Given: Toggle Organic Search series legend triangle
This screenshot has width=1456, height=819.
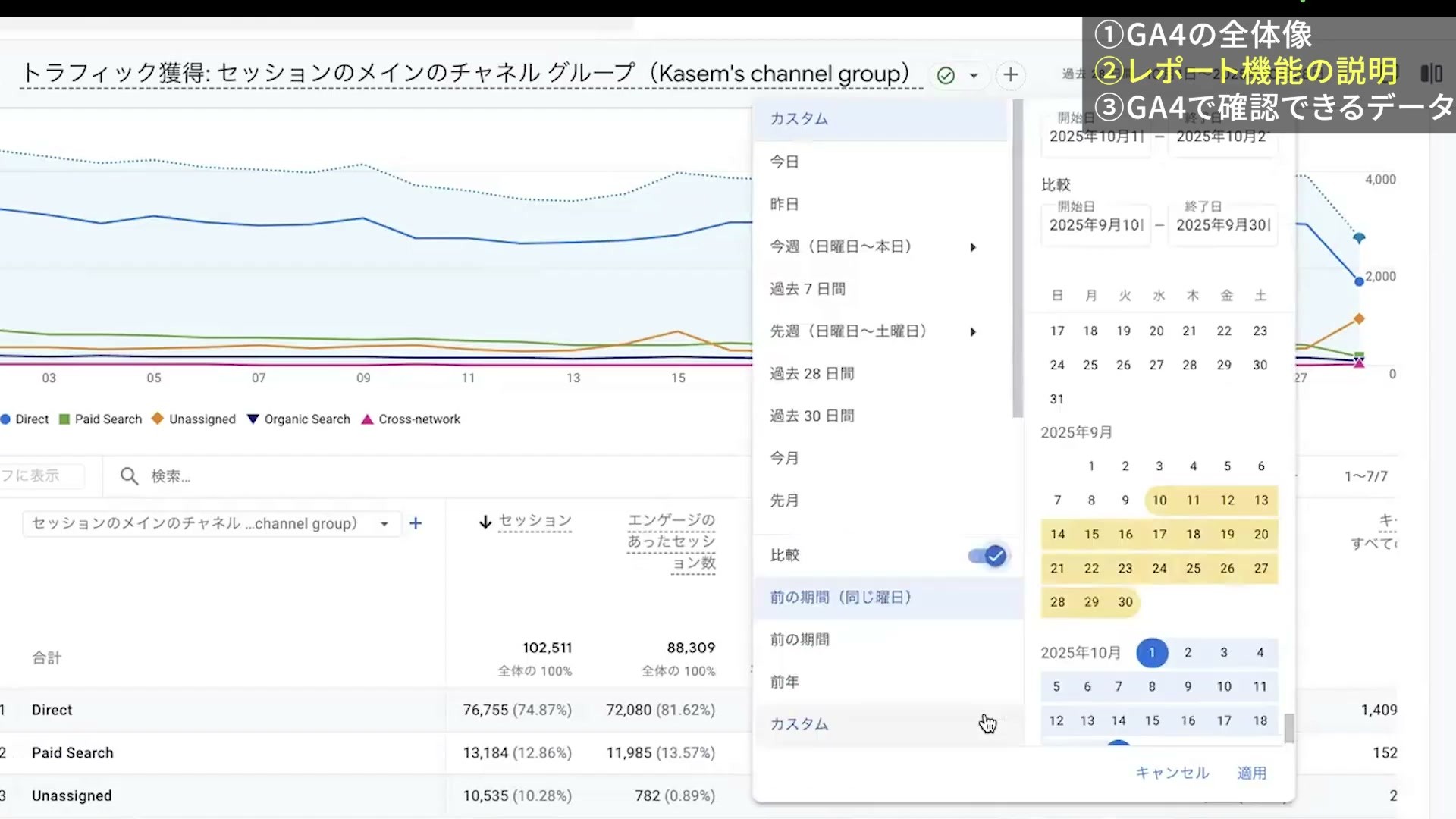Looking at the screenshot, I should click(x=253, y=419).
